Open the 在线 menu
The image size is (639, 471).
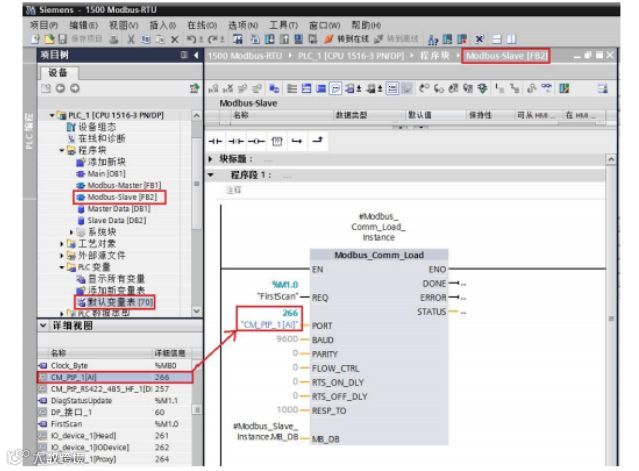[x=202, y=25]
